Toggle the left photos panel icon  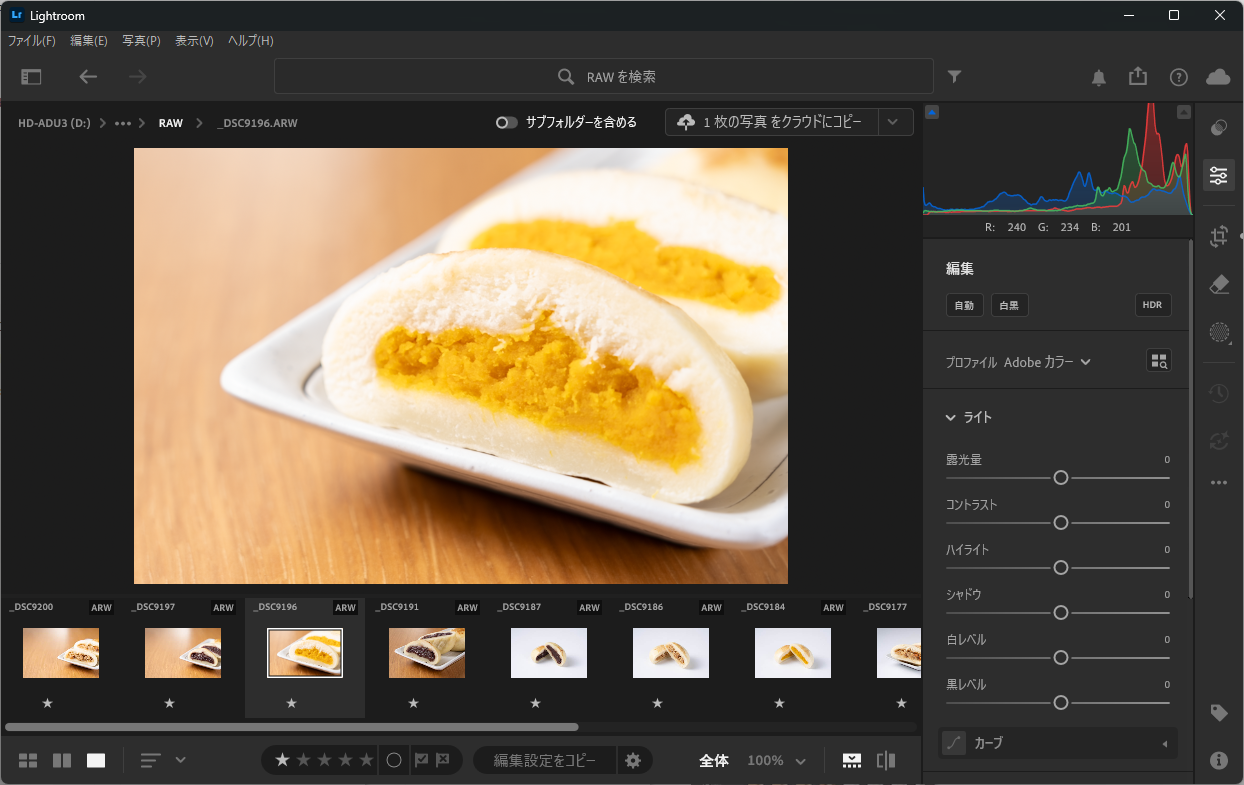tap(32, 77)
